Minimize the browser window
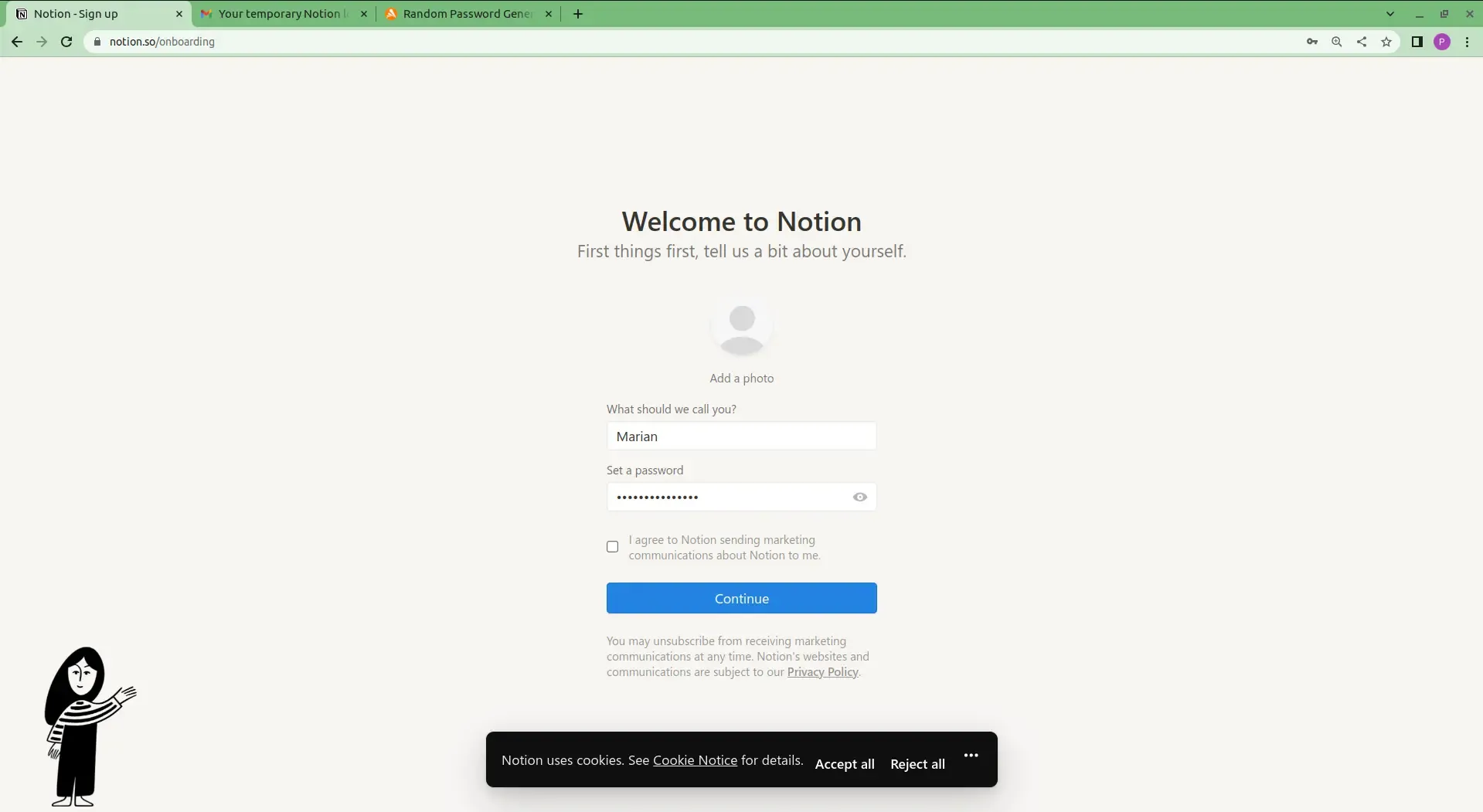Image resolution: width=1483 pixels, height=812 pixels. coord(1419,14)
